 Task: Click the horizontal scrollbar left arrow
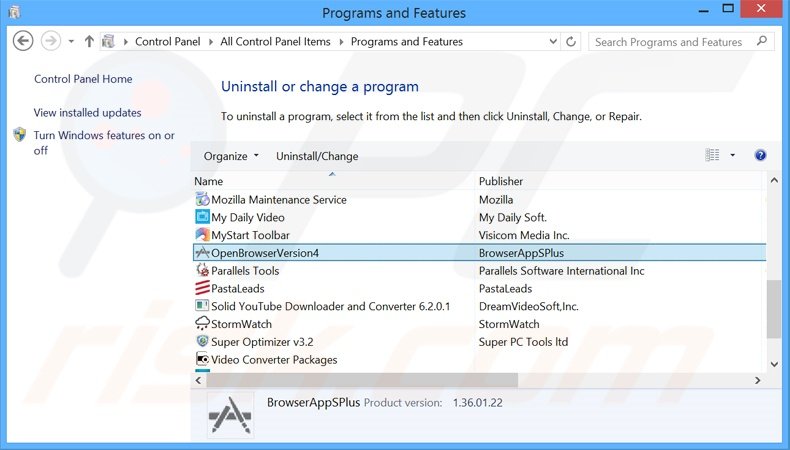click(x=199, y=380)
